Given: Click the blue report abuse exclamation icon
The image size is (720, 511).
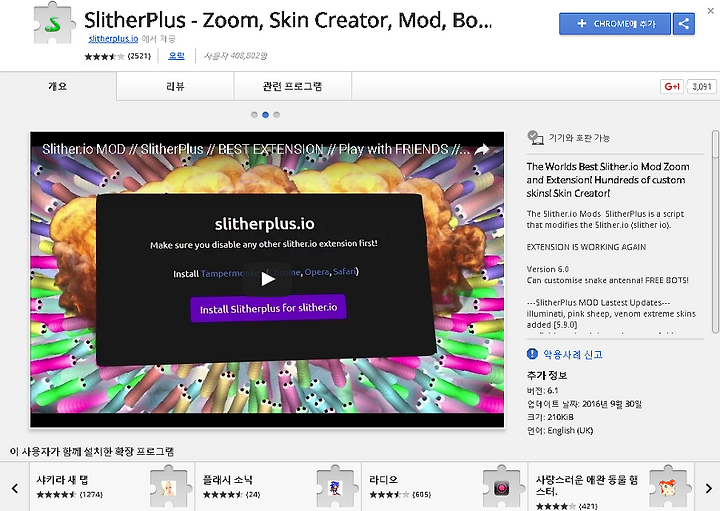Looking at the screenshot, I should point(532,354).
